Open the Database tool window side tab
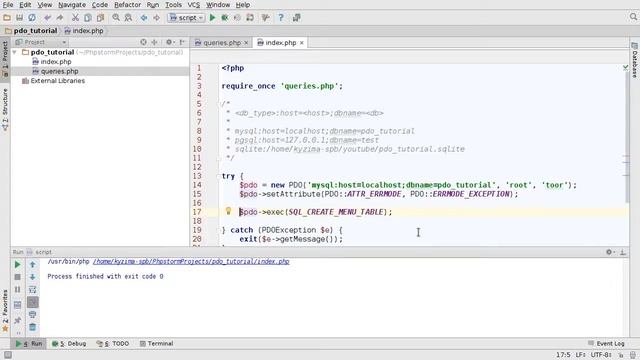Screen dimensions: 640x360 [634, 60]
